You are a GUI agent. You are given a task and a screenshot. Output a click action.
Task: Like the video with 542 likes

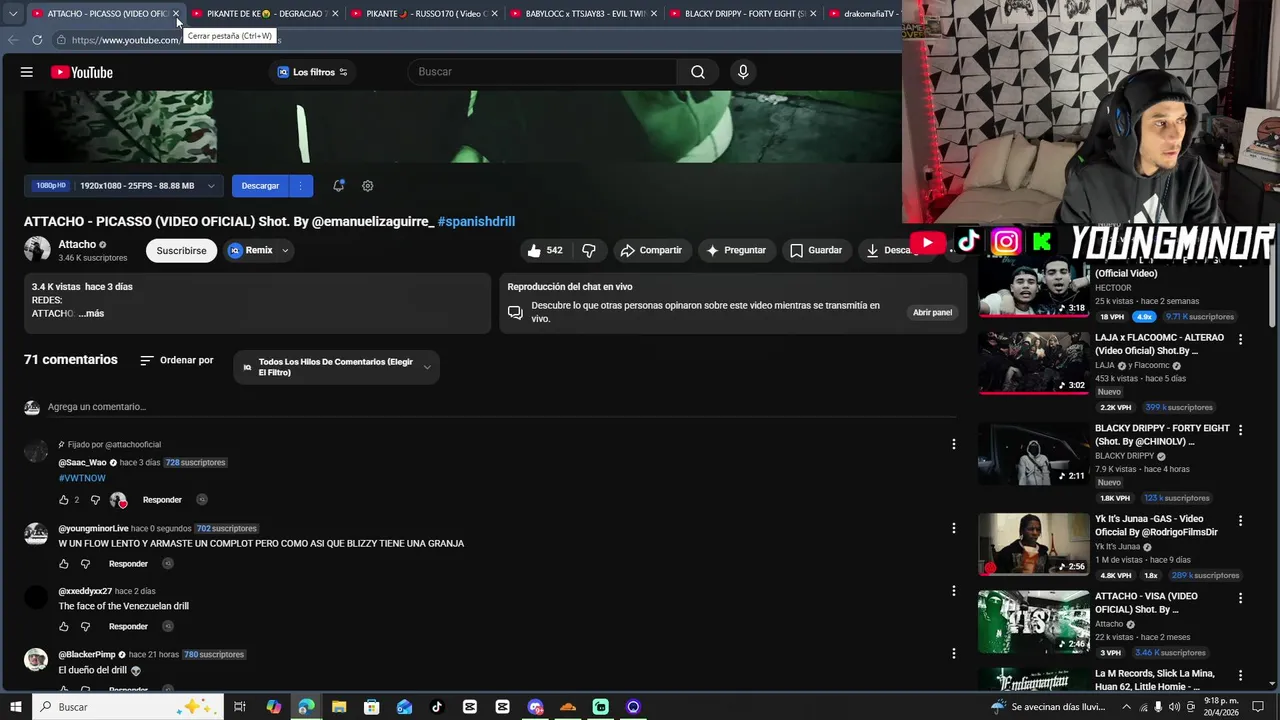544,250
